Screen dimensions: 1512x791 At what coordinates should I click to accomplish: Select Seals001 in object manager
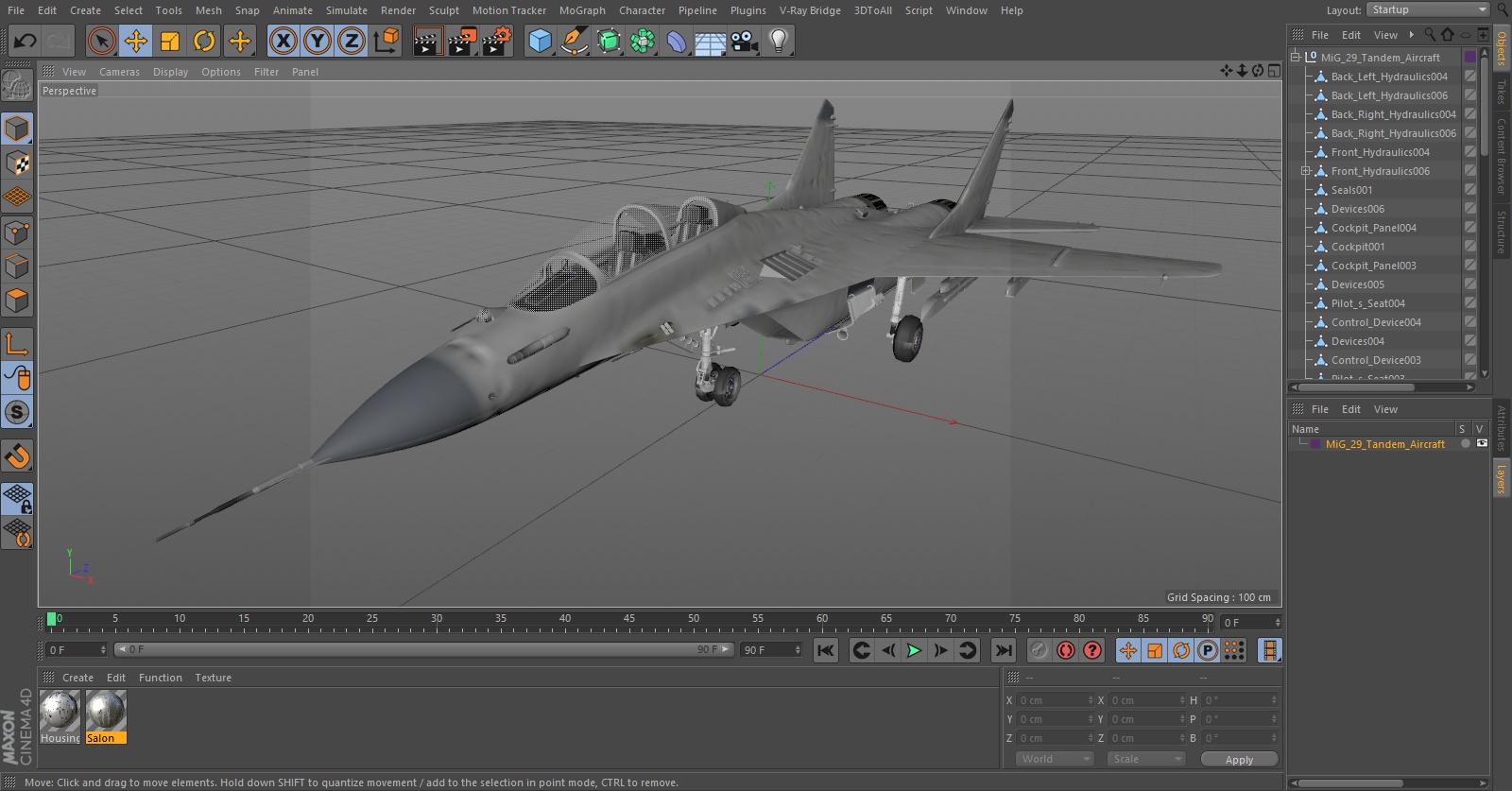click(1351, 190)
